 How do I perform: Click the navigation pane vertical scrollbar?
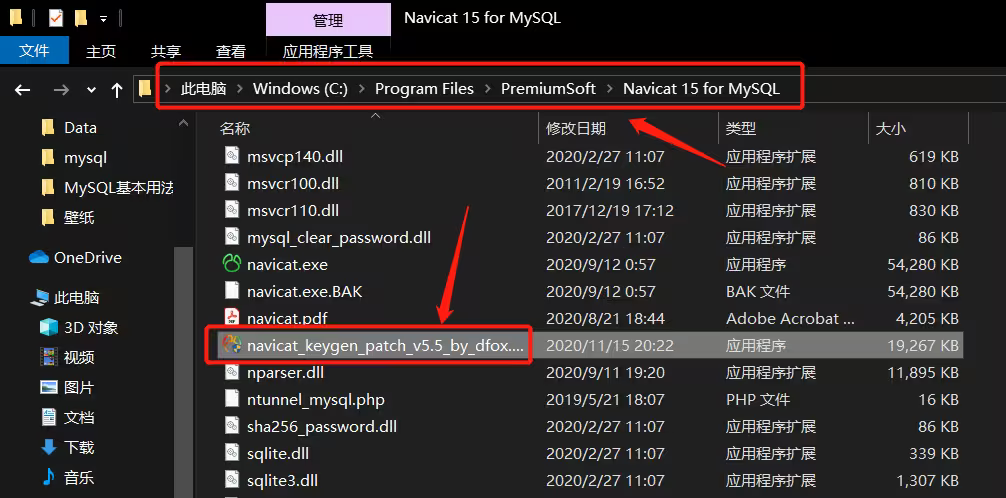(184, 308)
